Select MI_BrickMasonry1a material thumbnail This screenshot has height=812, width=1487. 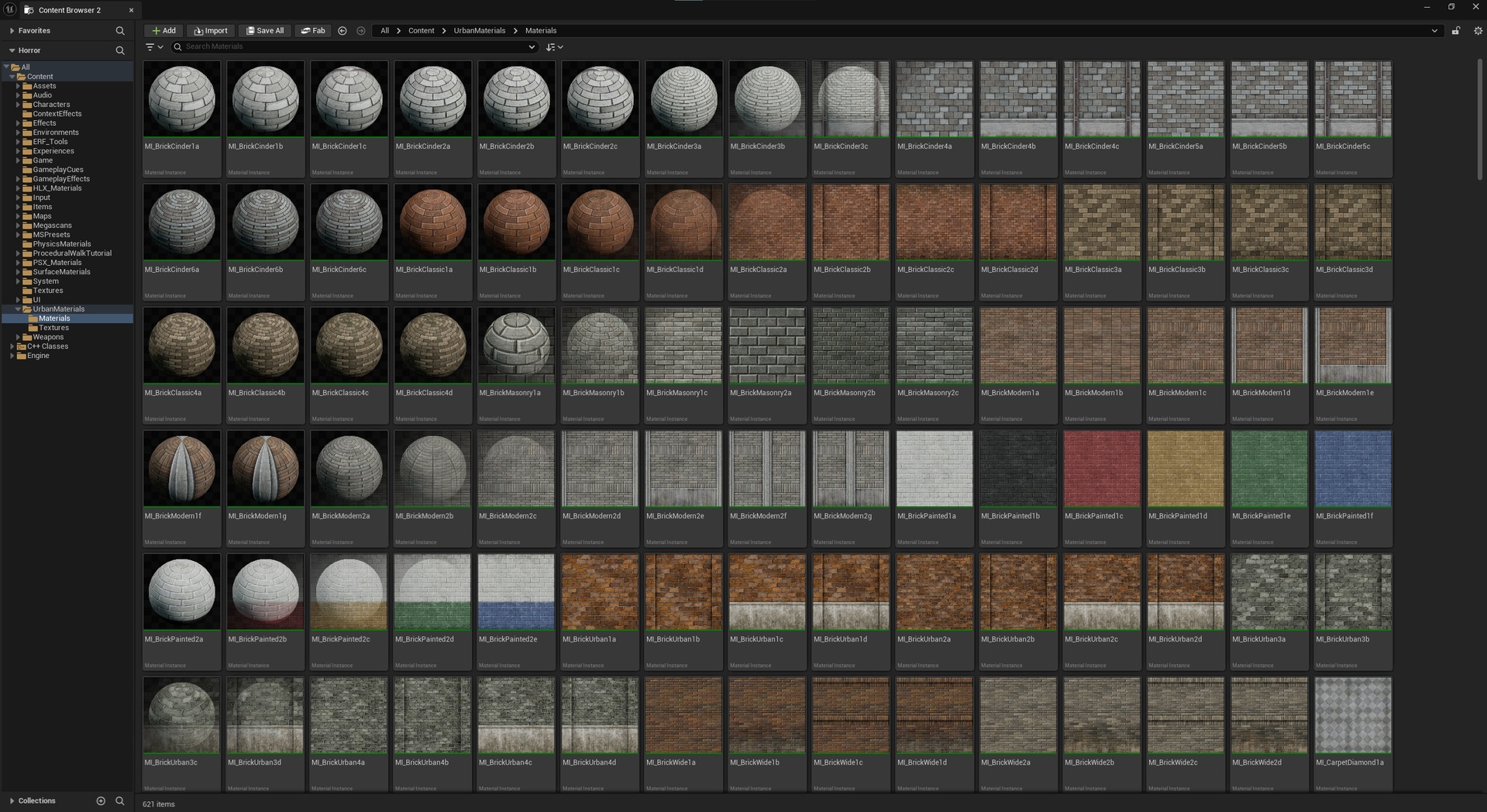click(517, 346)
